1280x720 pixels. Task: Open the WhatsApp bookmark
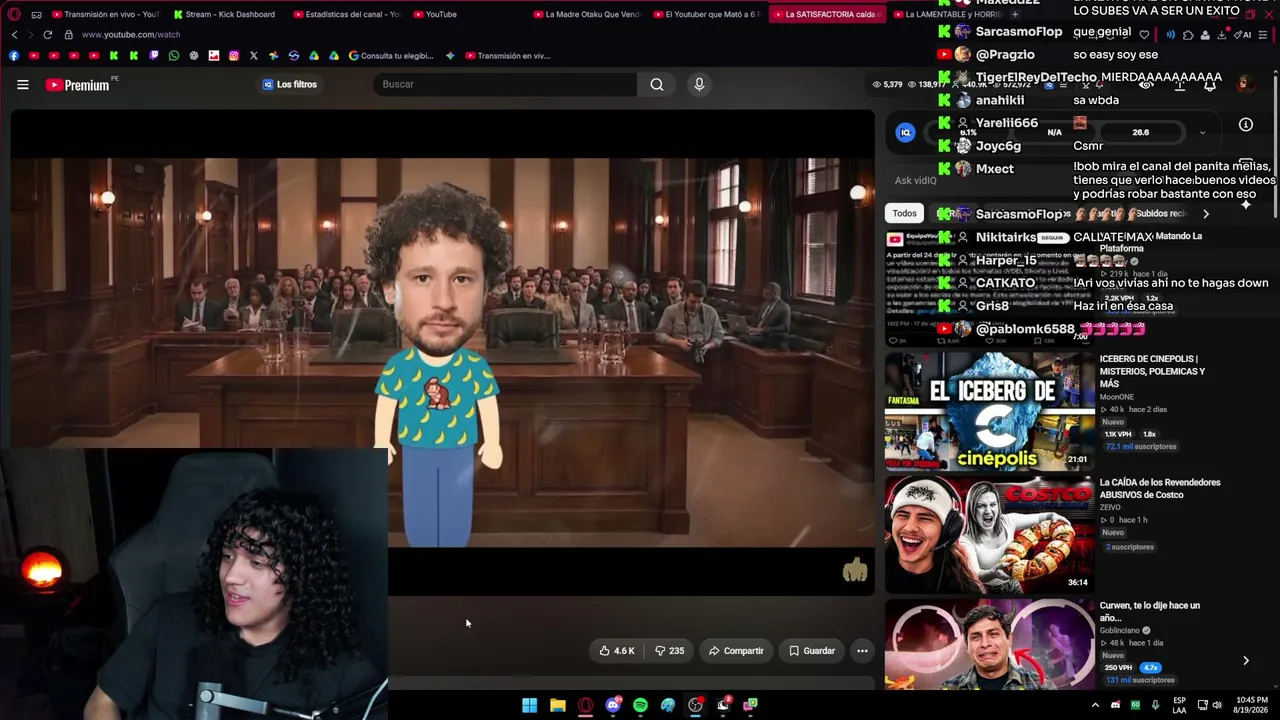click(173, 56)
